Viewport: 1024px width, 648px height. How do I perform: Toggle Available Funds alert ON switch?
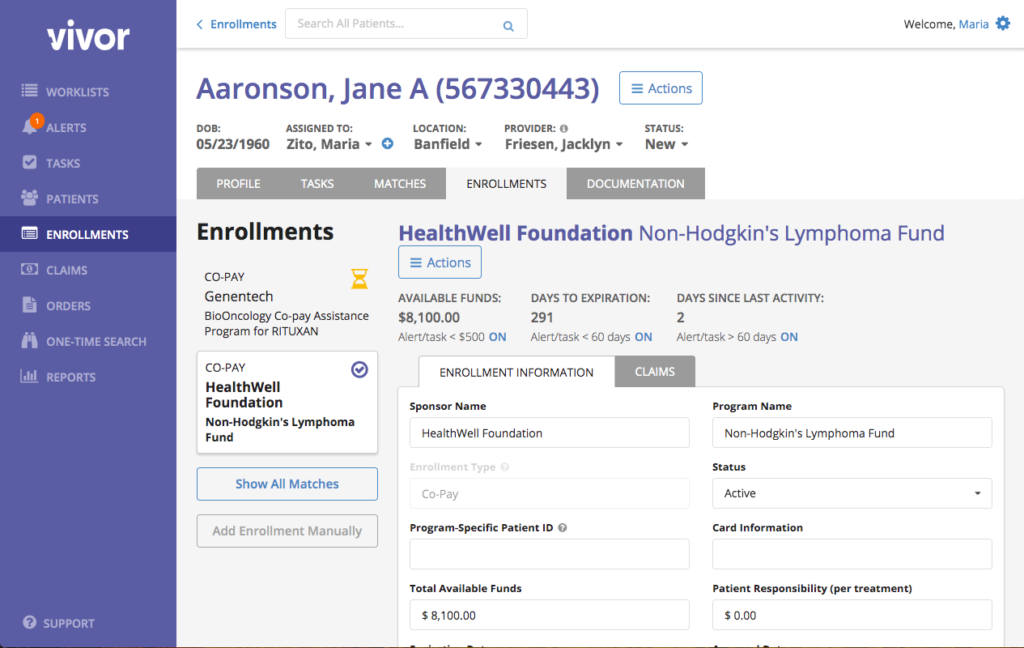point(498,337)
